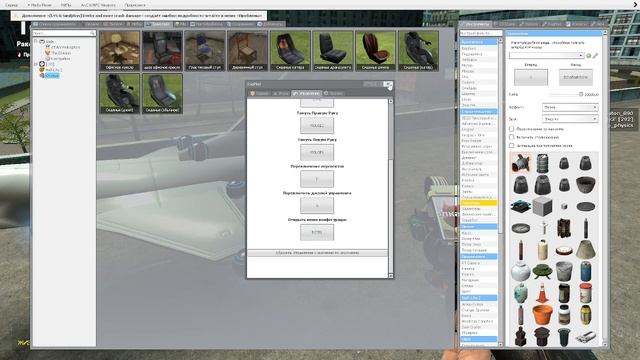
Task: Choose the green saucer model icon
Action: pyautogui.click(x=542, y=271)
